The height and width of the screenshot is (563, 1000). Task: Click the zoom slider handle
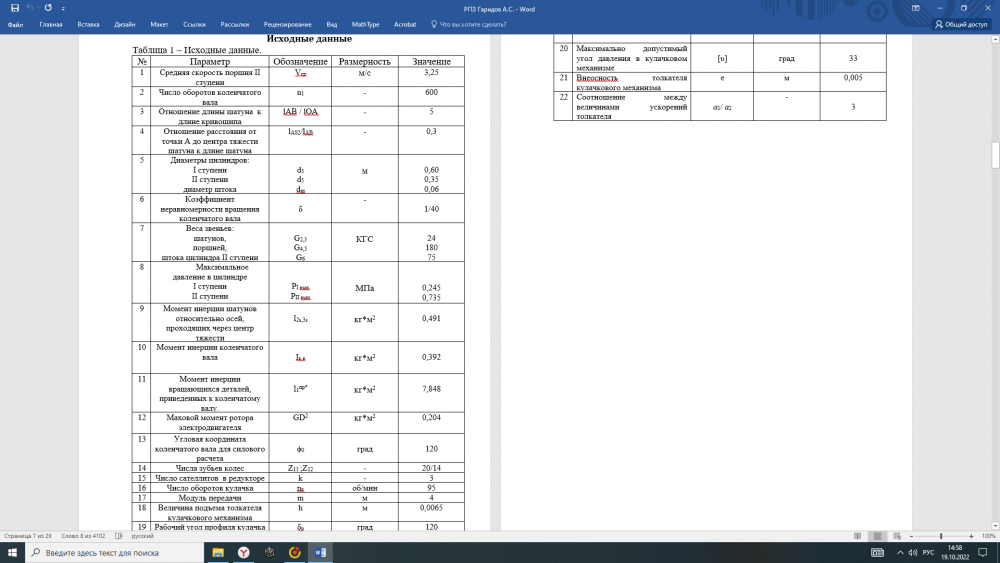pos(941,536)
